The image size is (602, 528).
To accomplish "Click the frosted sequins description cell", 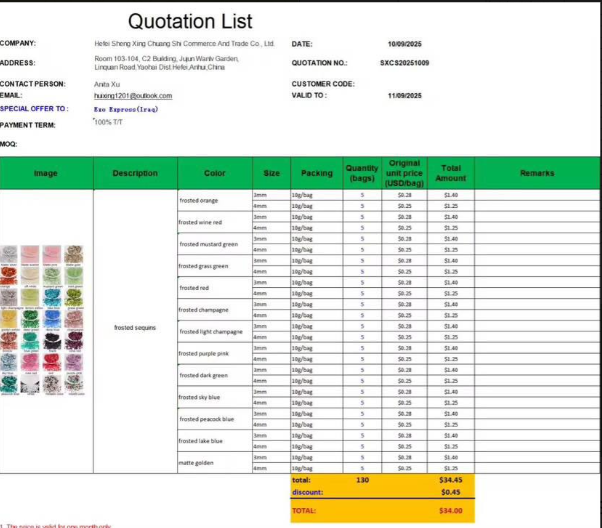I will 135,327.
